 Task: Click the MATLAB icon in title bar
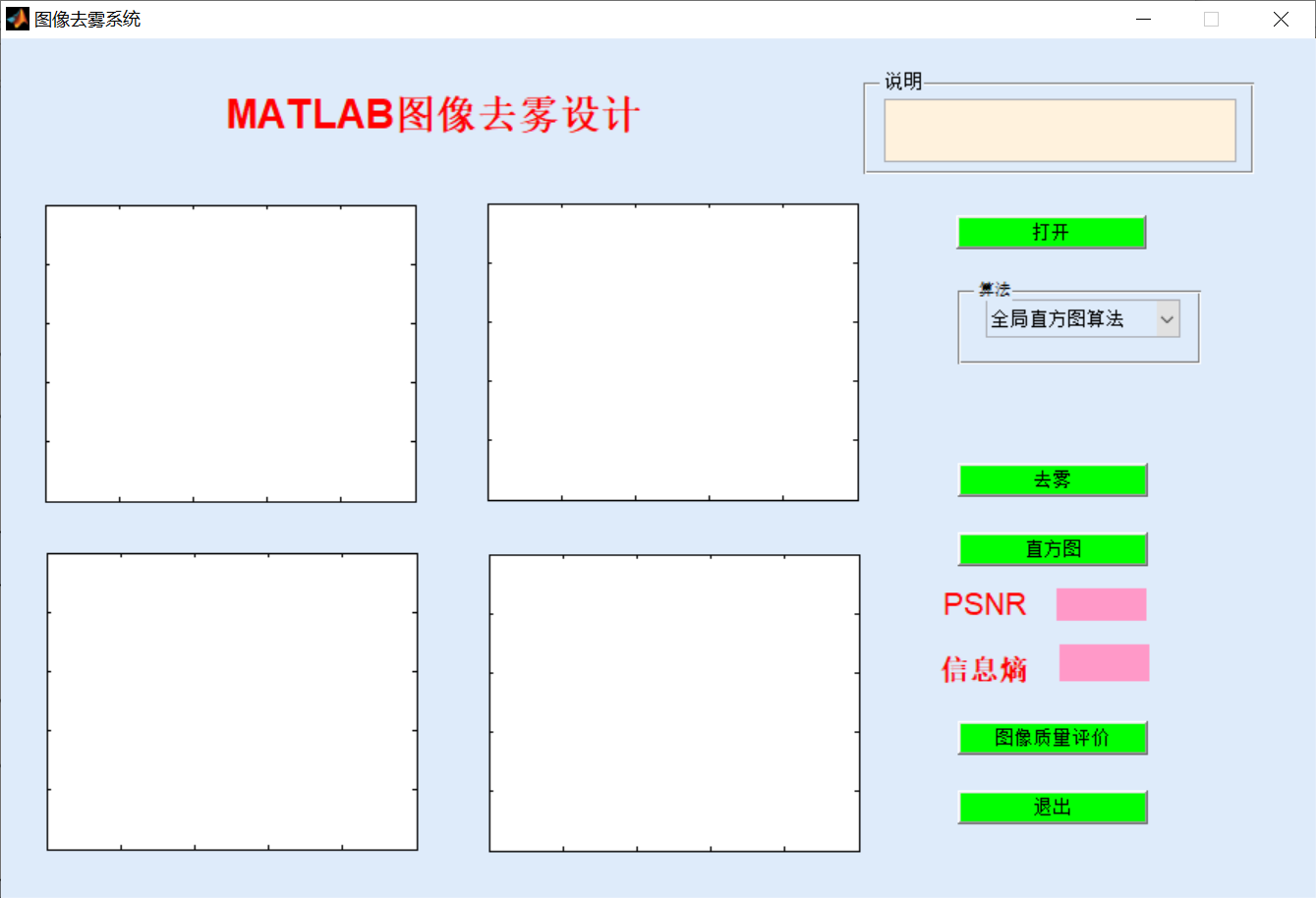tap(18, 19)
